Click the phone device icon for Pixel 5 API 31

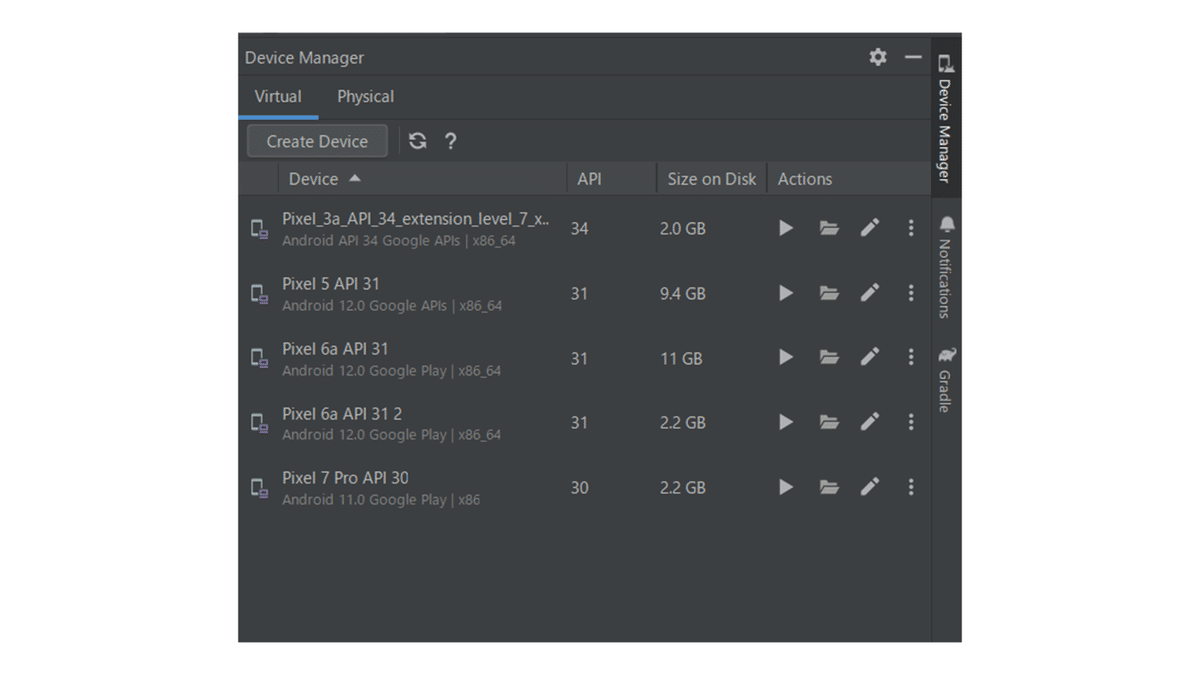[259, 294]
